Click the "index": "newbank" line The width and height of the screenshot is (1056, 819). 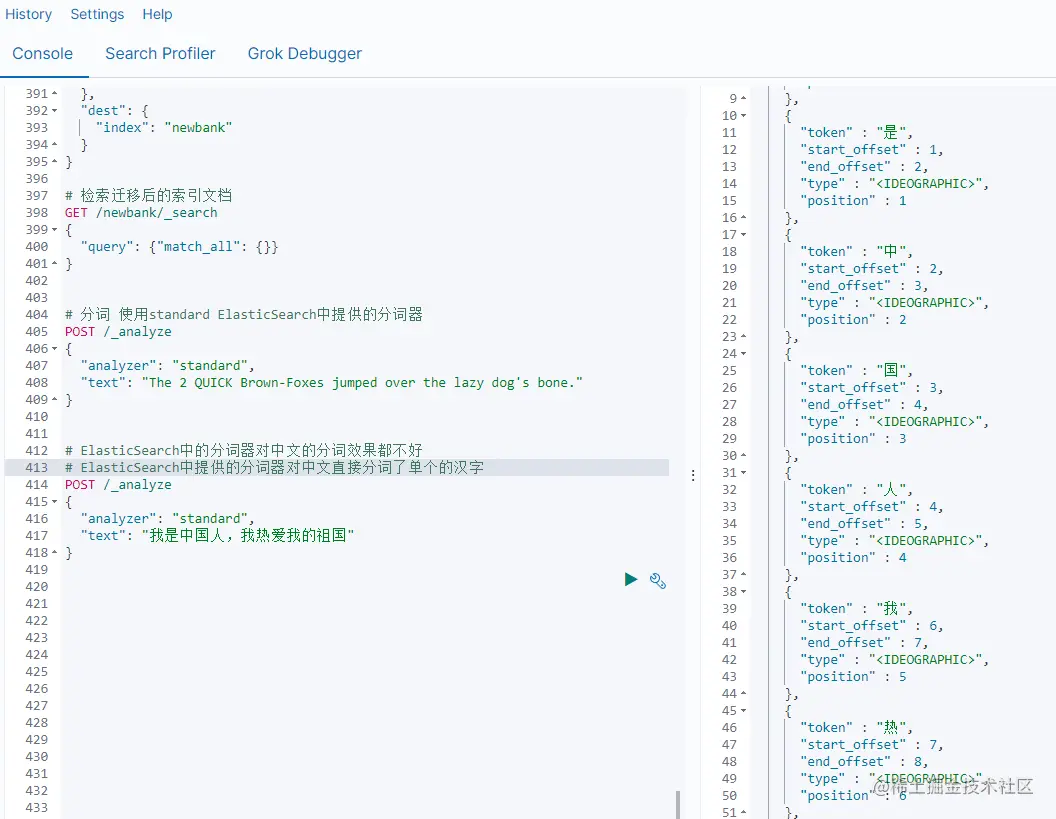point(164,128)
